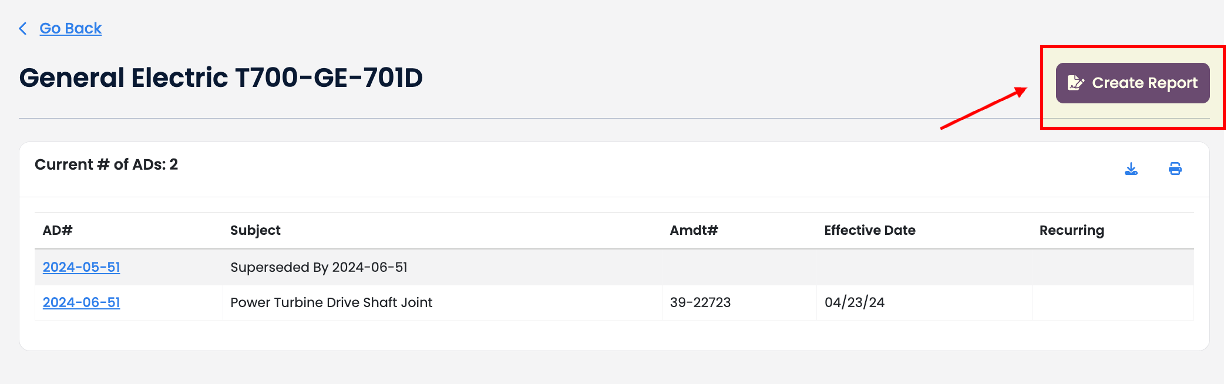Follow the Go Back link

[x=70, y=29]
